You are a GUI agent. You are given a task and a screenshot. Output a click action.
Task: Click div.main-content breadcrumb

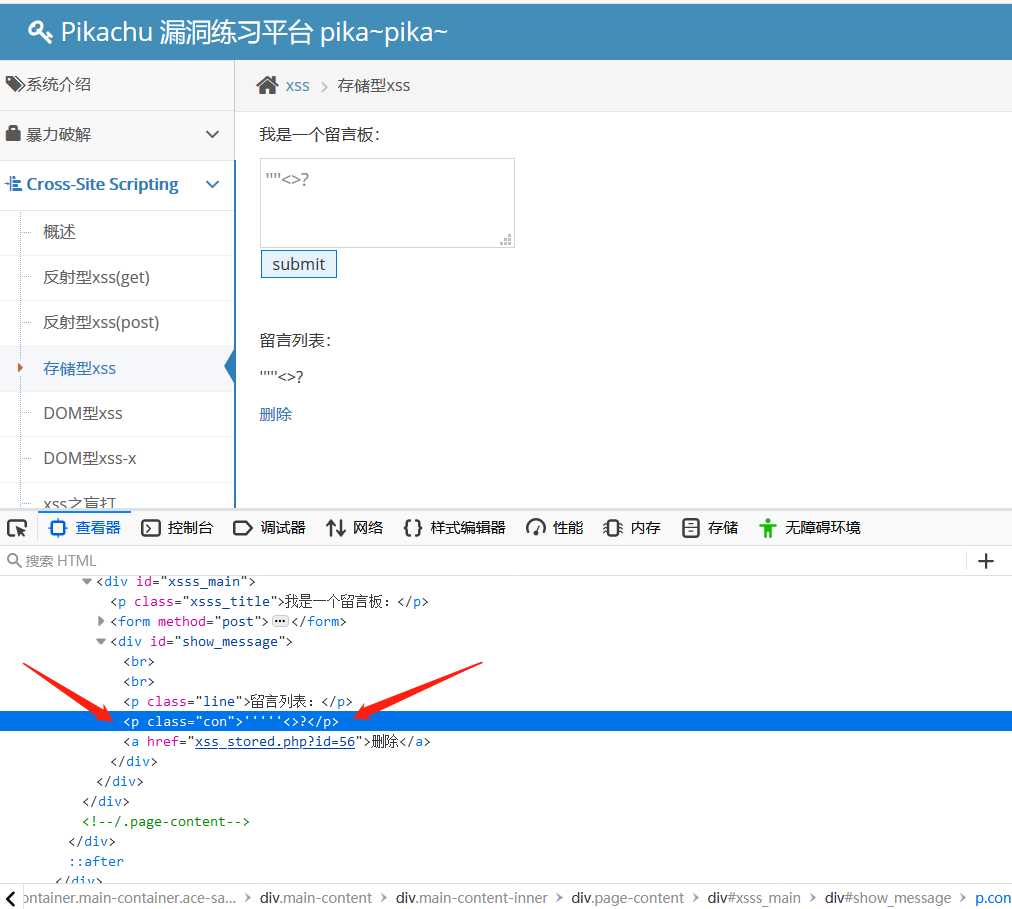[x=316, y=898]
